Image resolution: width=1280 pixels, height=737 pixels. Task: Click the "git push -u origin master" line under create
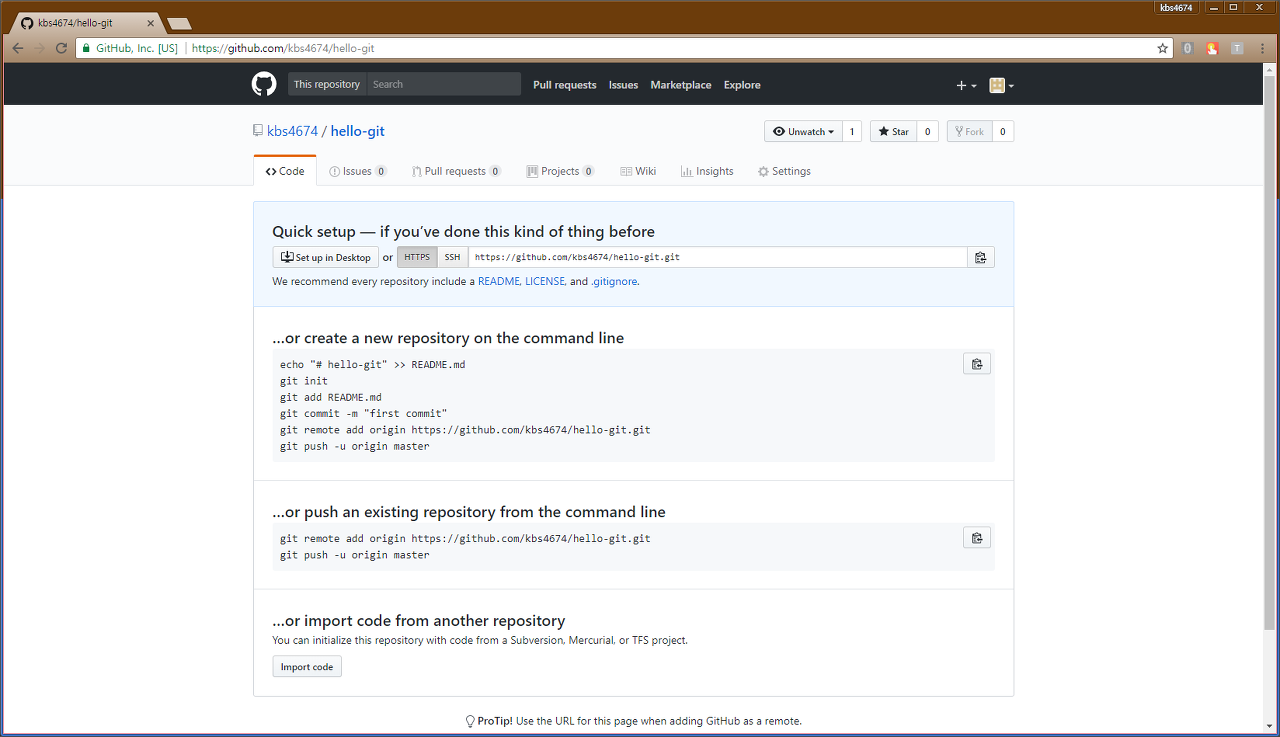(x=355, y=446)
